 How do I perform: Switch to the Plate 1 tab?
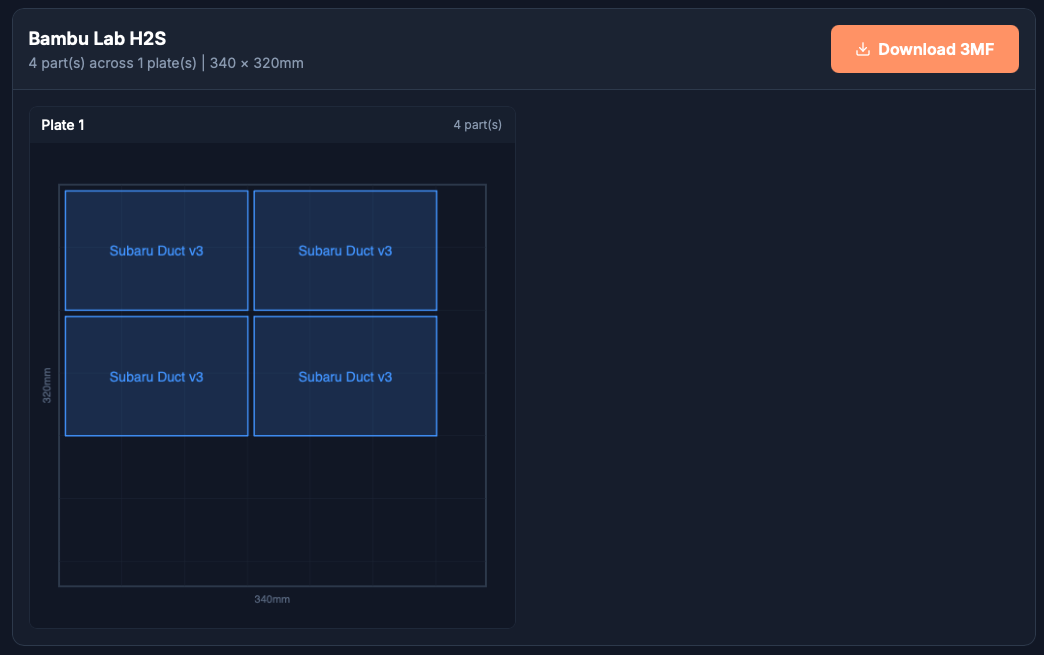click(64, 125)
